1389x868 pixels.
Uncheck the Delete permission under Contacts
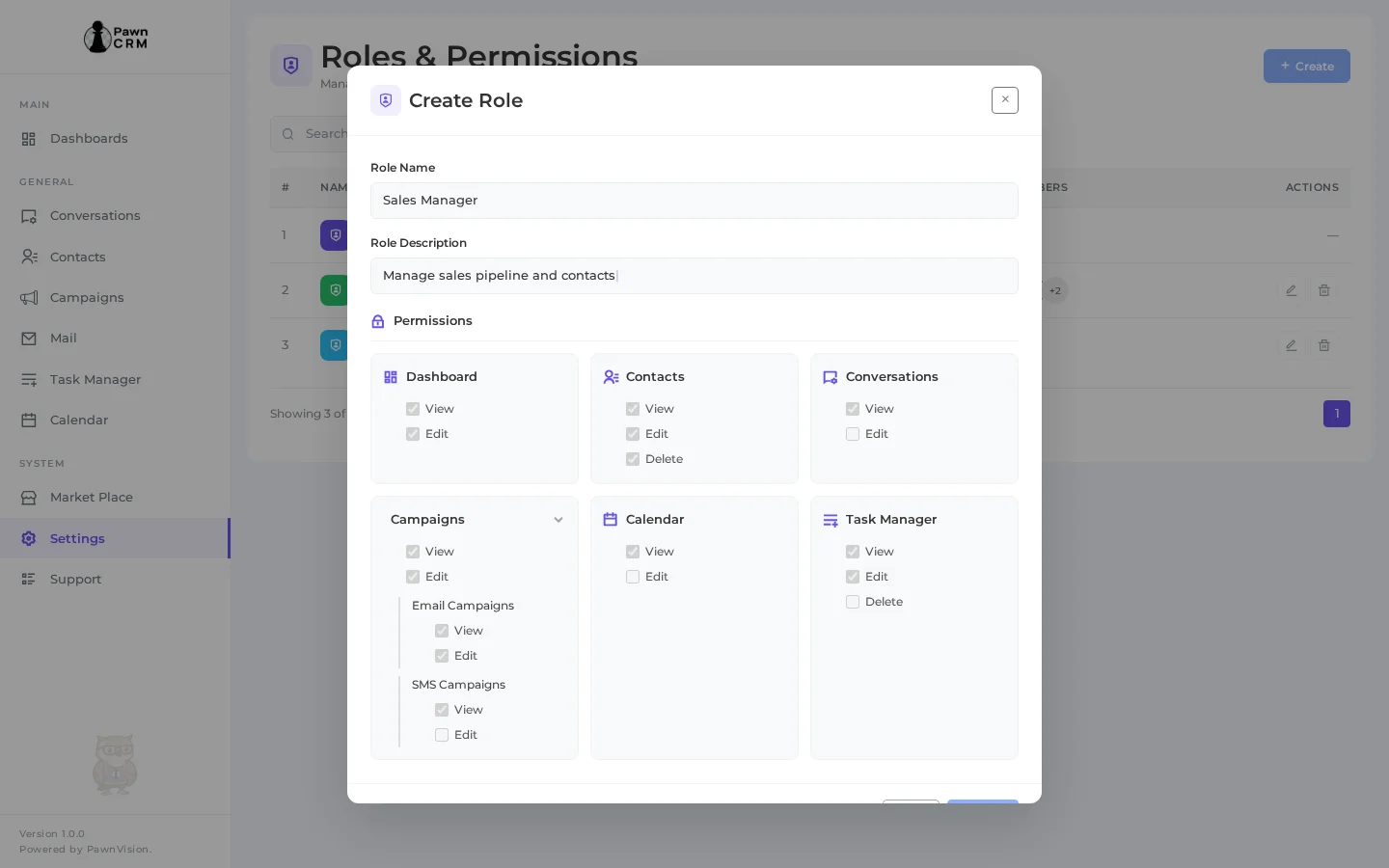click(633, 459)
